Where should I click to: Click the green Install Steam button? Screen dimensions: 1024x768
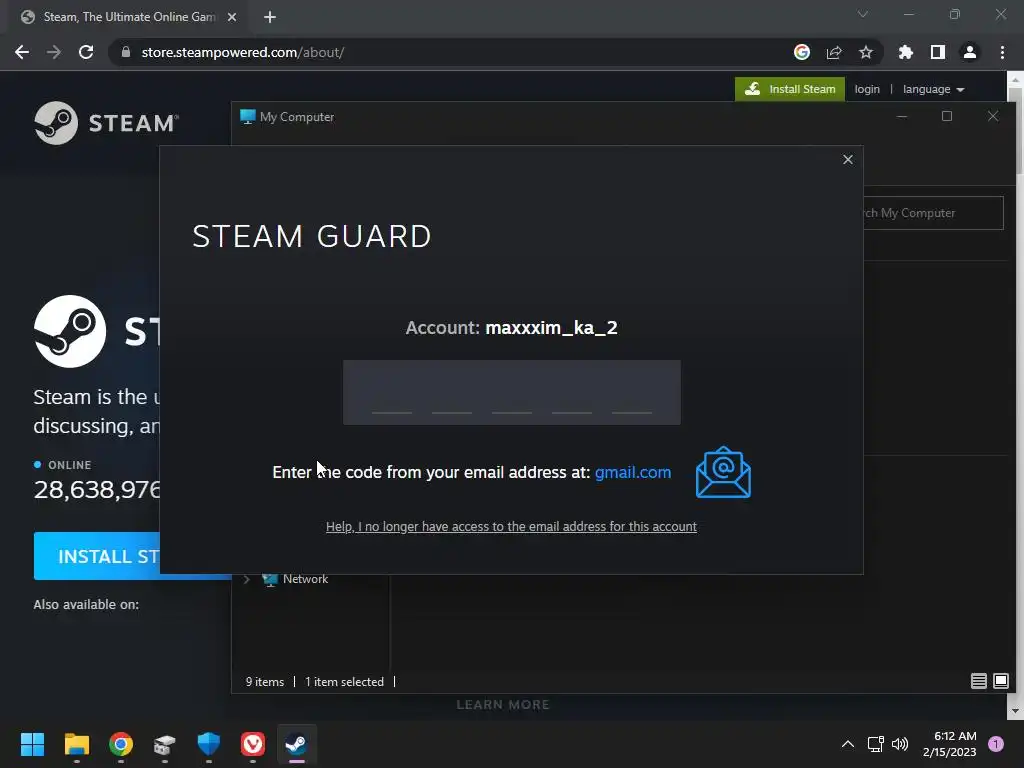[x=790, y=89]
